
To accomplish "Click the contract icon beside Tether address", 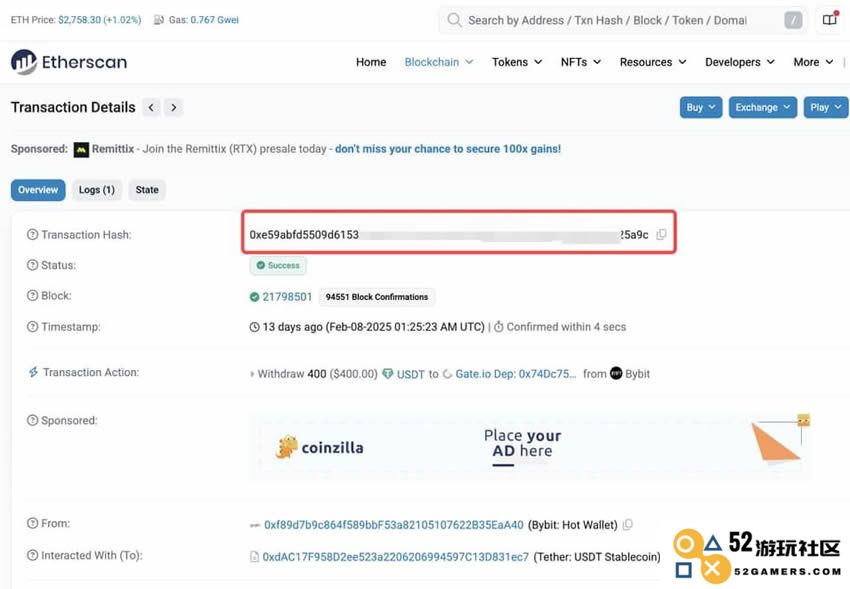I will tap(254, 557).
